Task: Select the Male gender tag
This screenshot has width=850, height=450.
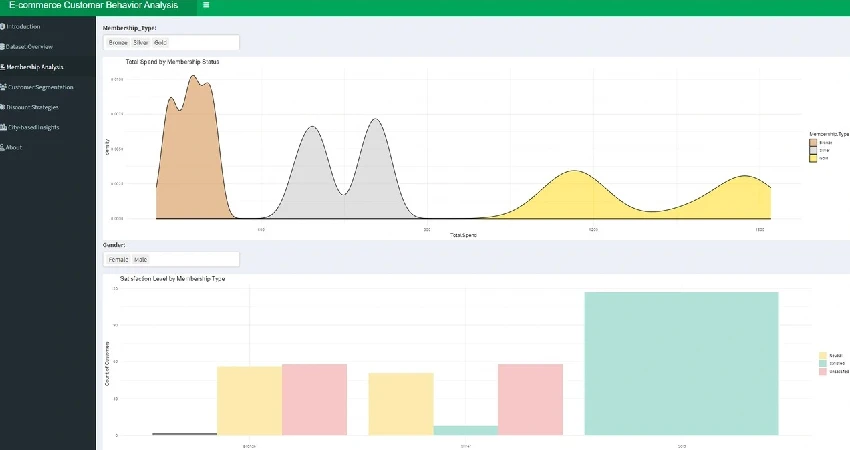Action: (x=140, y=259)
